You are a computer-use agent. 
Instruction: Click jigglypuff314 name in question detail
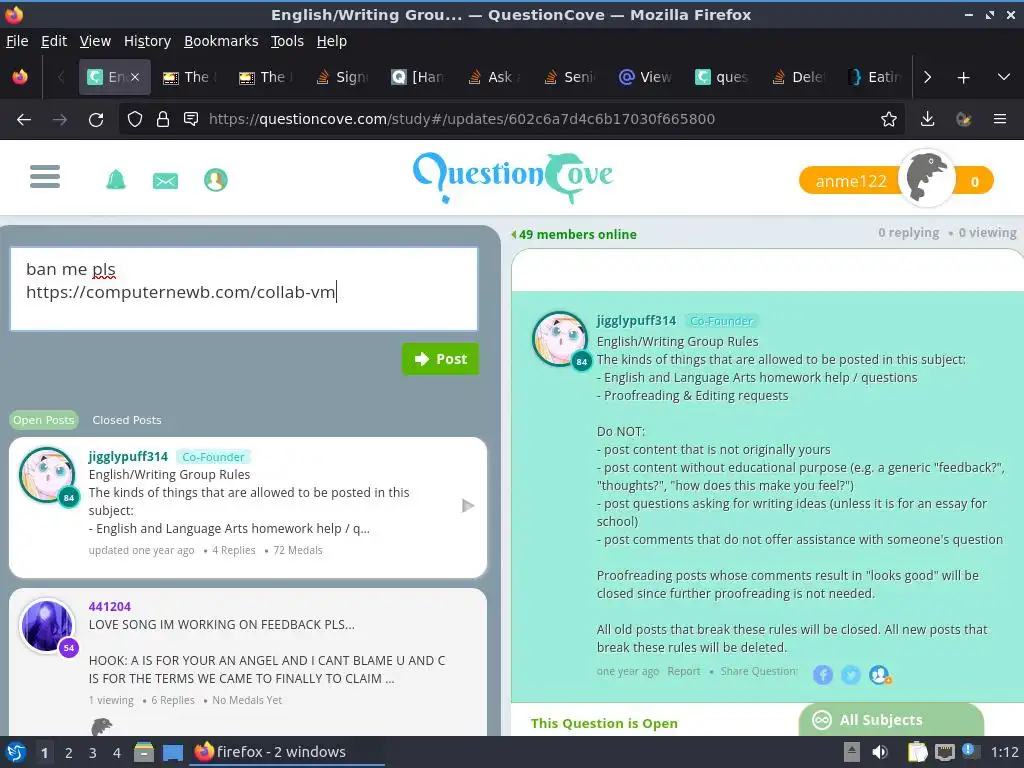pos(636,321)
